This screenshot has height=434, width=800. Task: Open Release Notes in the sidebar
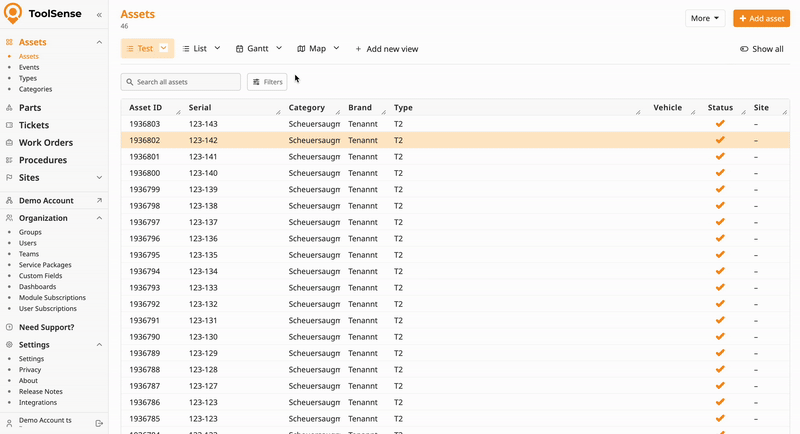(x=40, y=391)
